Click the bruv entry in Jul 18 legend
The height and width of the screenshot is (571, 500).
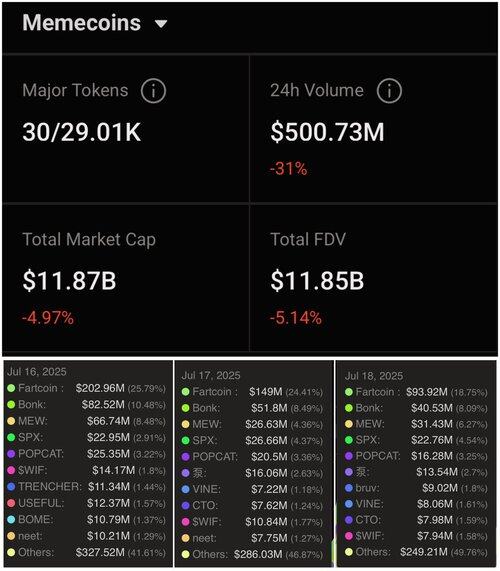(x=416, y=488)
